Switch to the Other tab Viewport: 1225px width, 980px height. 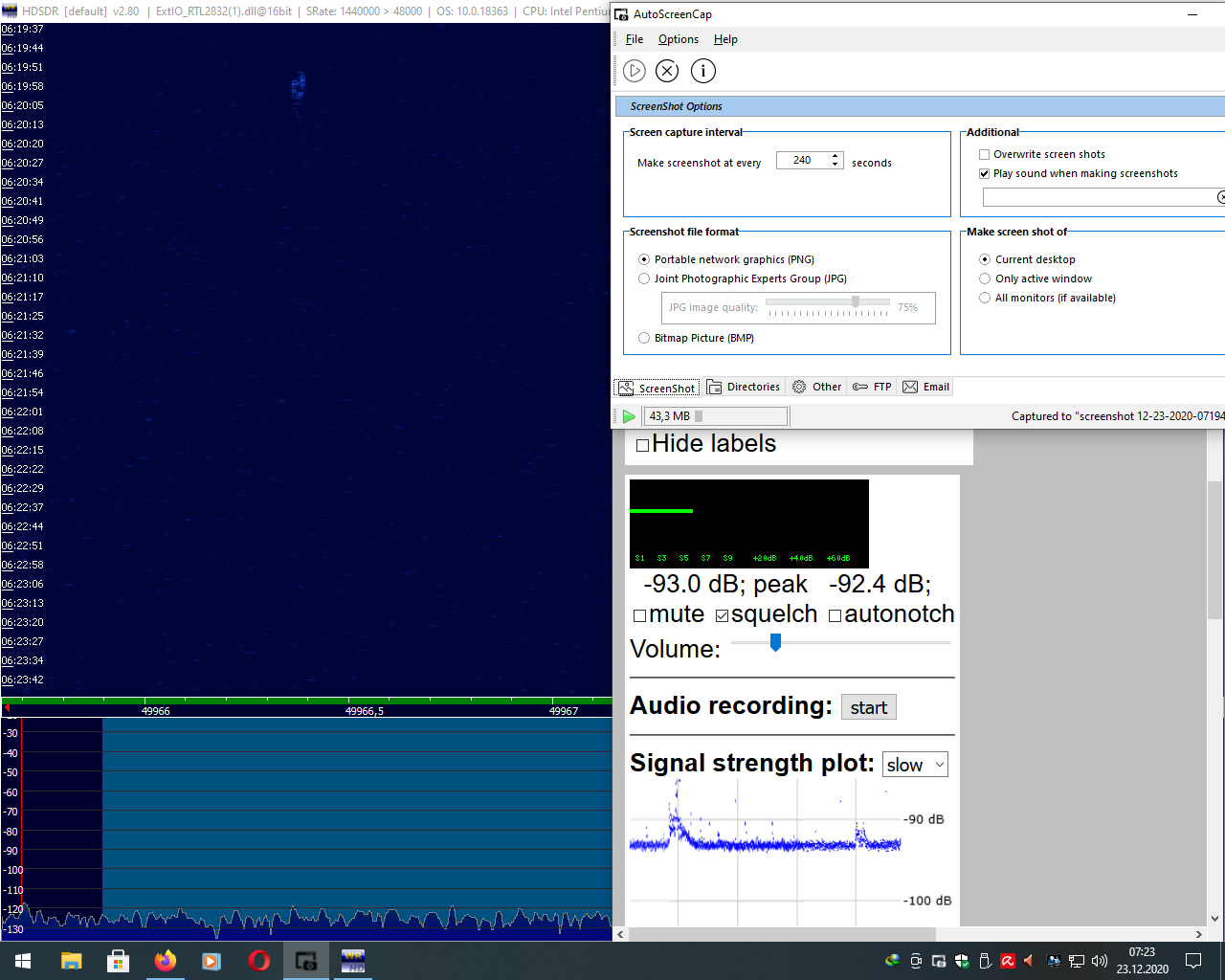tap(817, 387)
